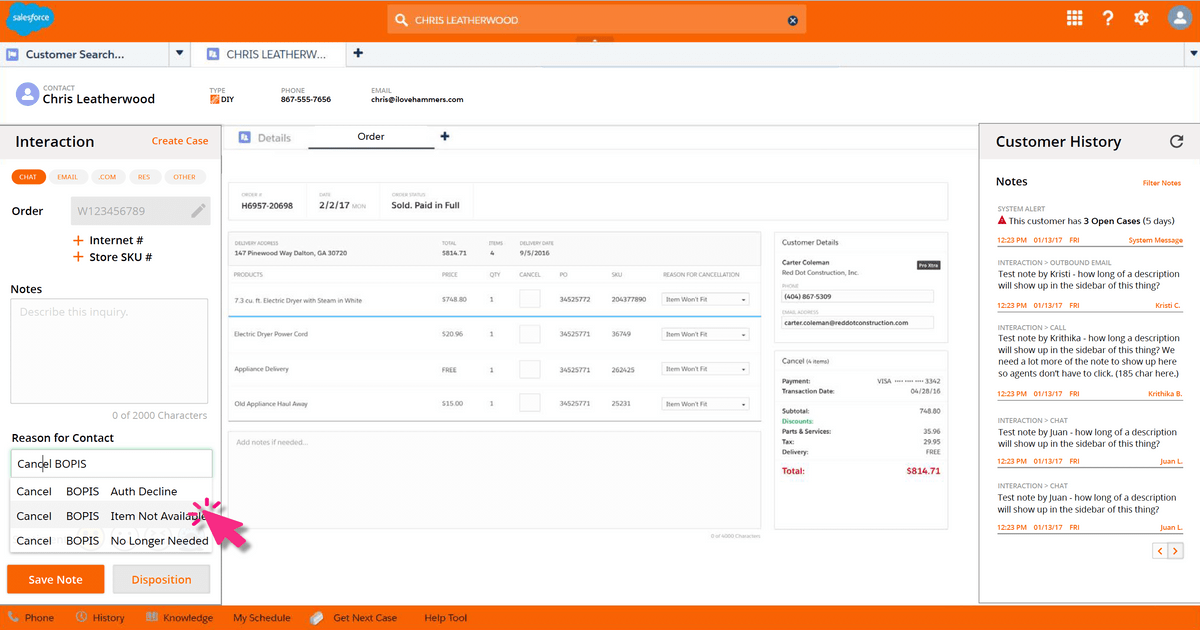This screenshot has width=1200, height=630.
Task: Clear the Chris Leatherwood search text
Action: [x=793, y=20]
